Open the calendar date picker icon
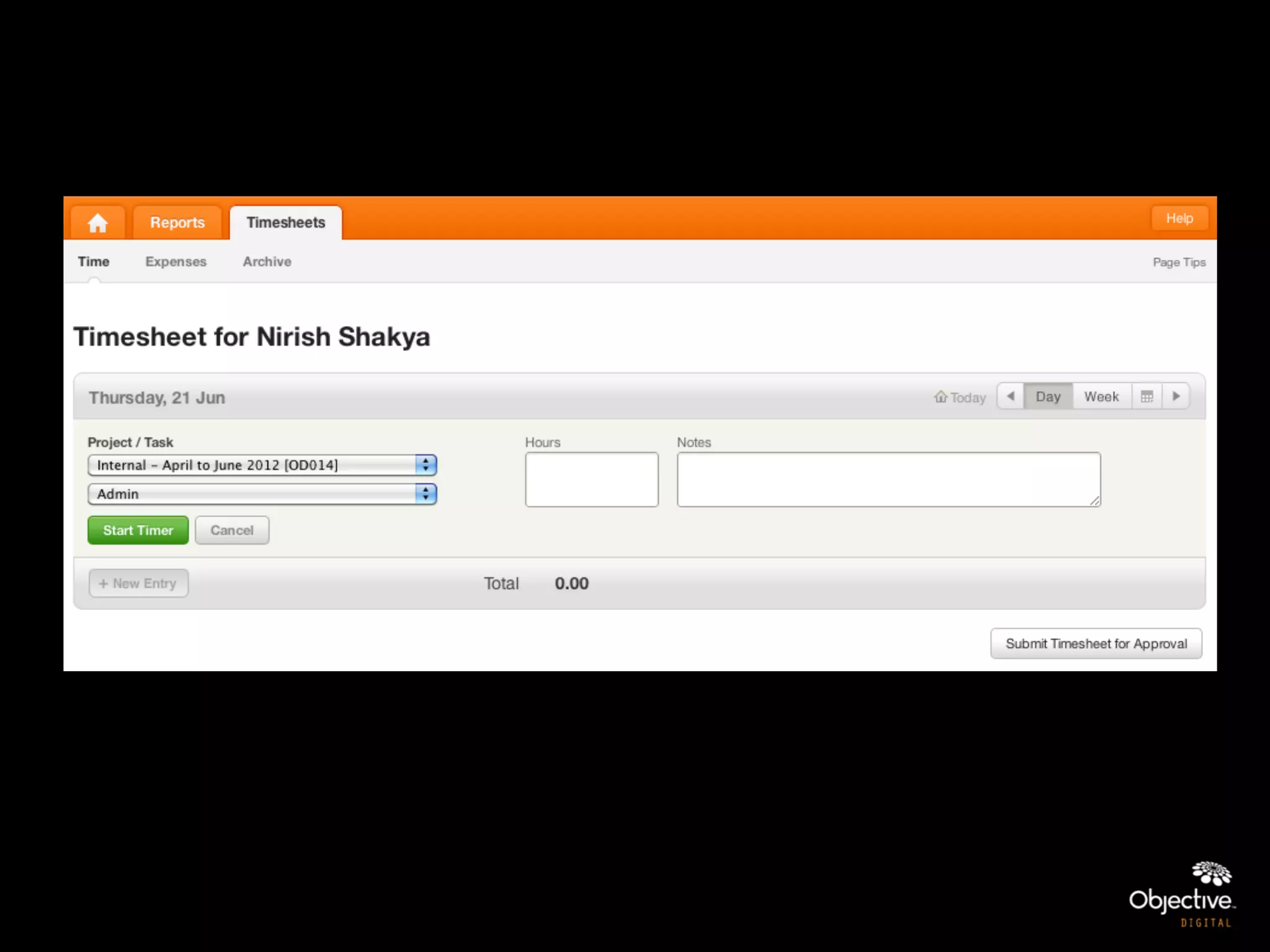1270x952 pixels. pos(1147,396)
